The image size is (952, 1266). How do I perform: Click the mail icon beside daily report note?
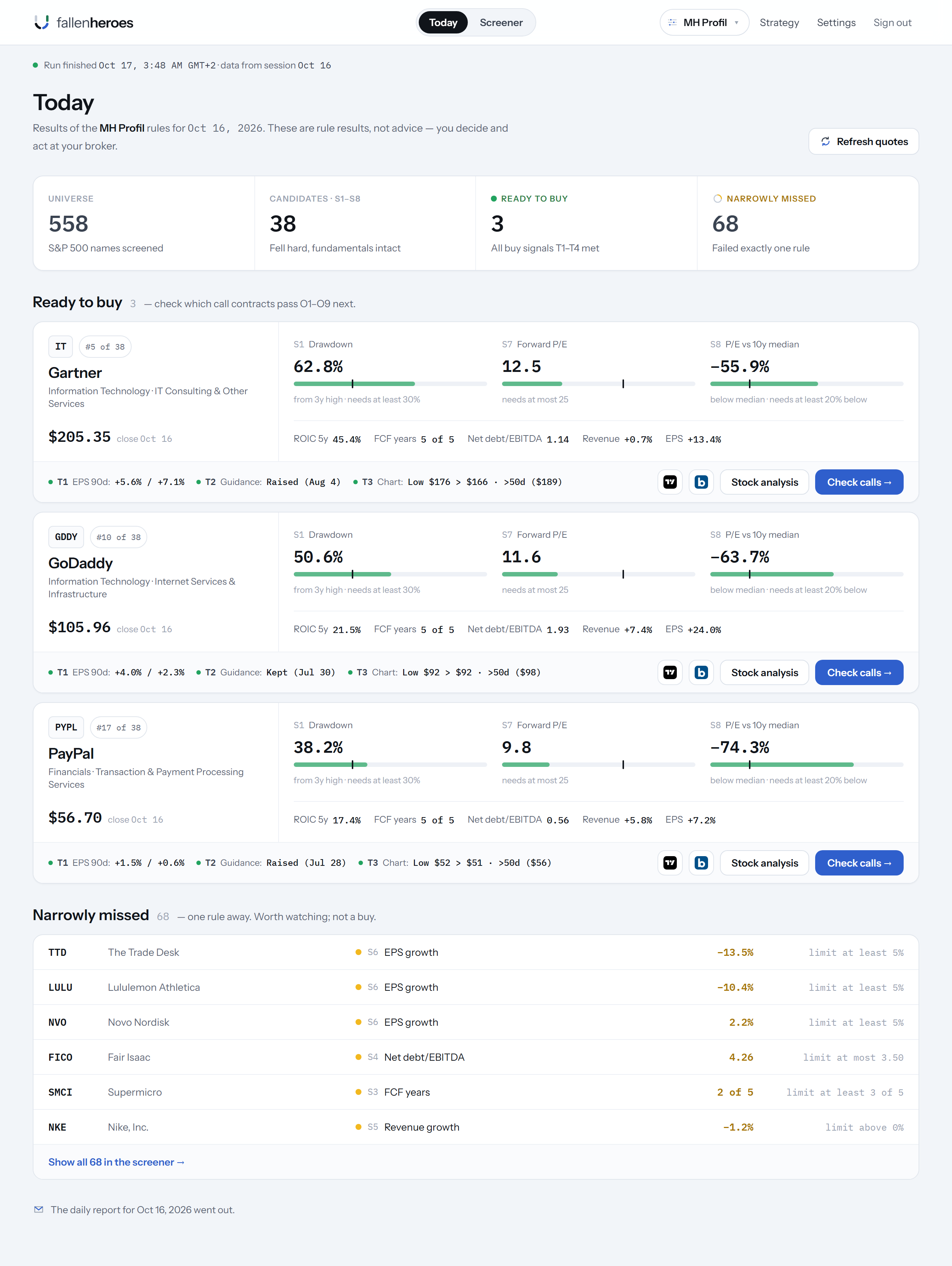(38, 1209)
